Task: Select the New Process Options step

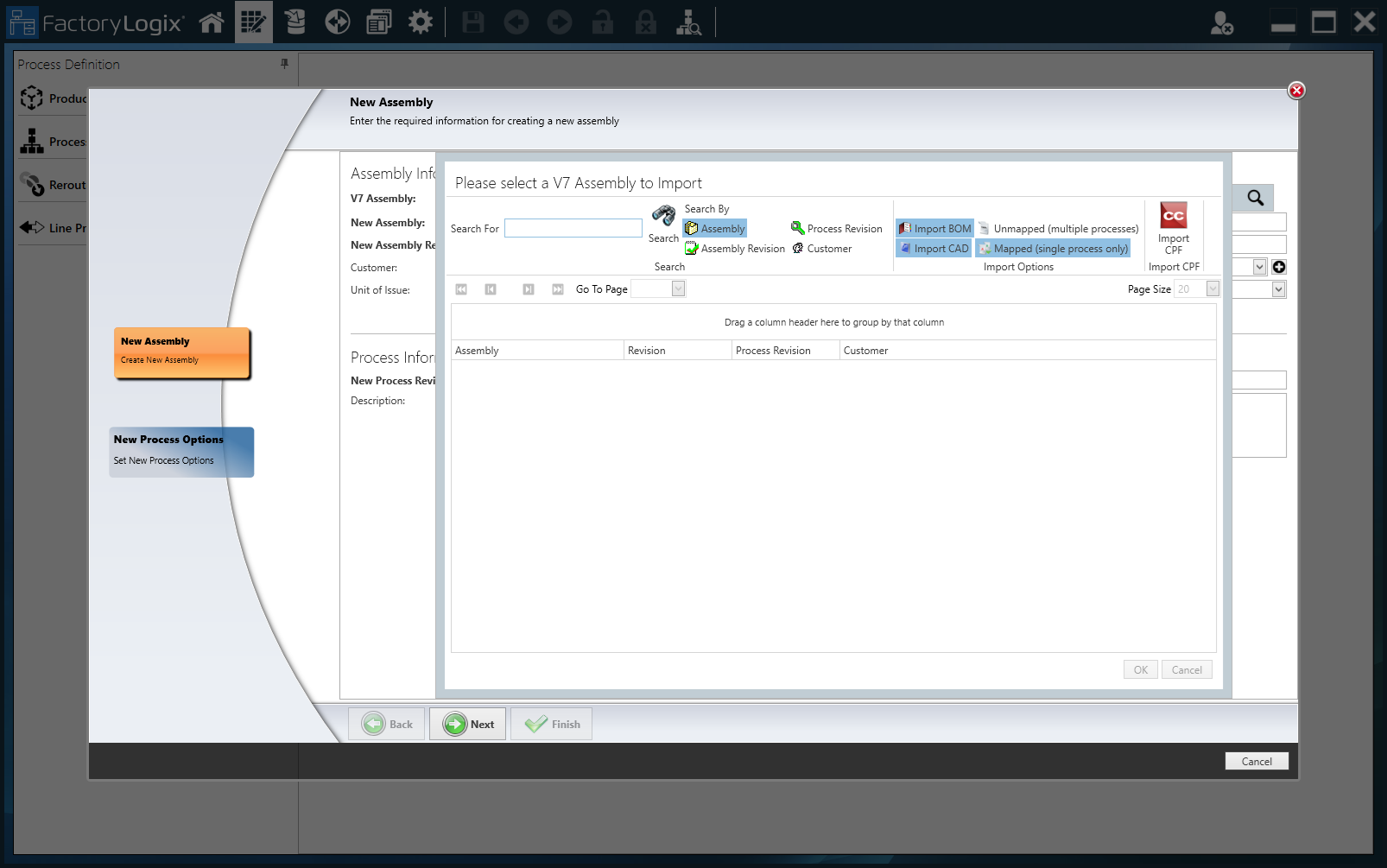Action: pos(181,450)
